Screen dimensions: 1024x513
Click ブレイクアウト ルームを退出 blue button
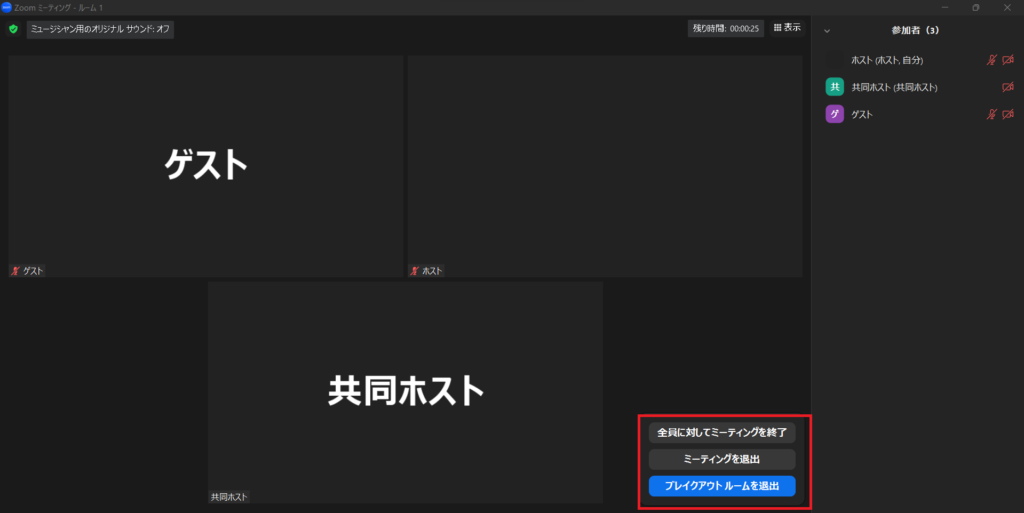pyautogui.click(x=722, y=486)
